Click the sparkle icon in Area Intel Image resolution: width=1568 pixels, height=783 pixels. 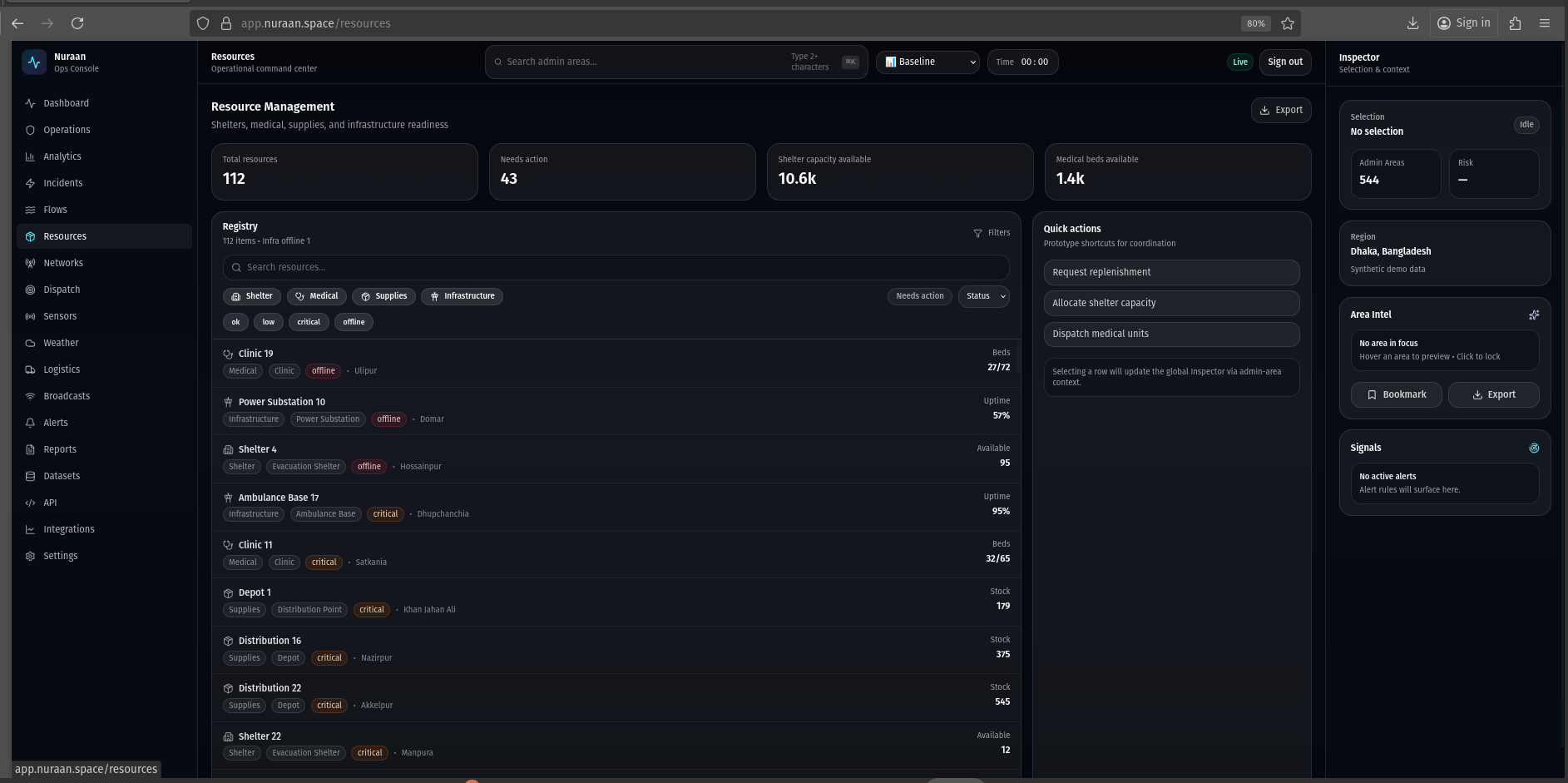coord(1533,315)
